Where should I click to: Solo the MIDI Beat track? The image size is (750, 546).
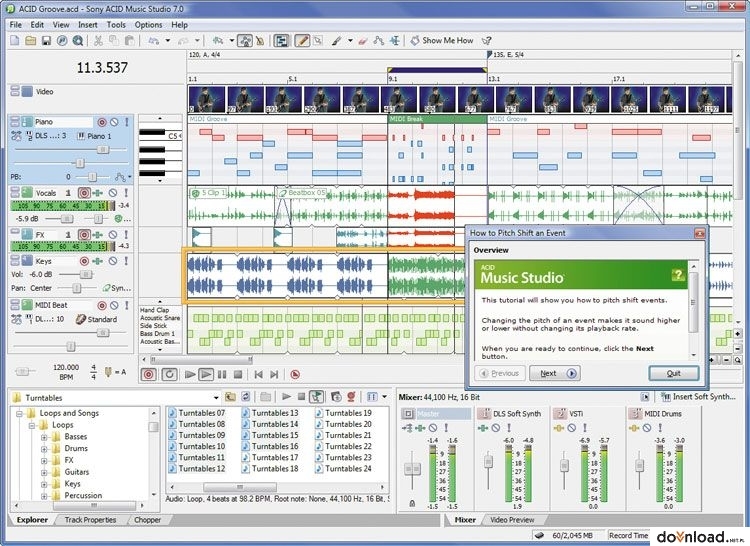pos(127,305)
